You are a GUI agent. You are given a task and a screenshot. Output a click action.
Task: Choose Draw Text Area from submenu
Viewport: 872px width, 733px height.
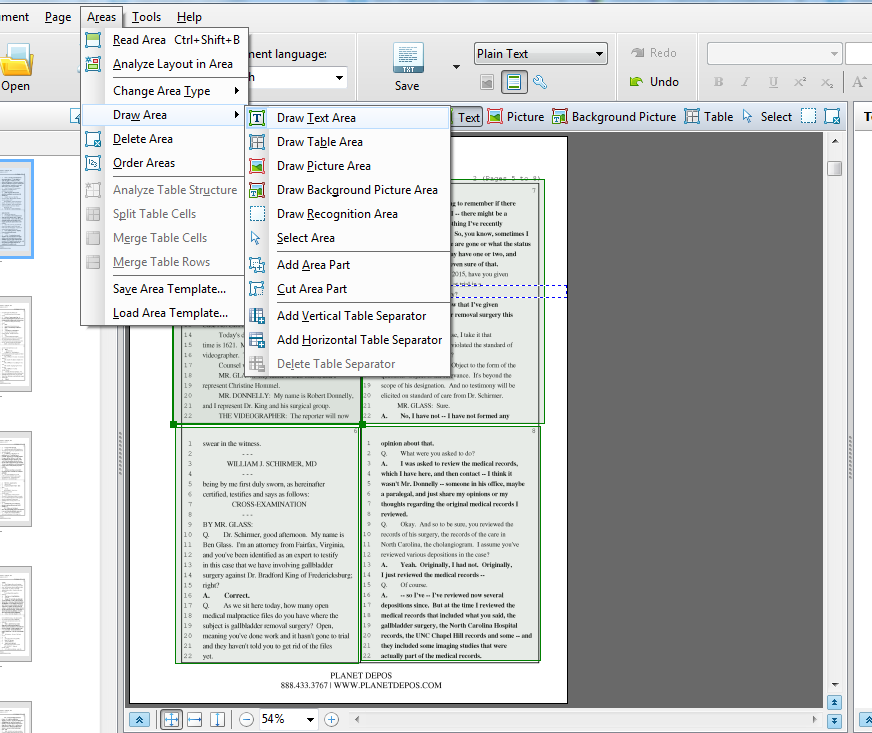[x=348, y=118]
